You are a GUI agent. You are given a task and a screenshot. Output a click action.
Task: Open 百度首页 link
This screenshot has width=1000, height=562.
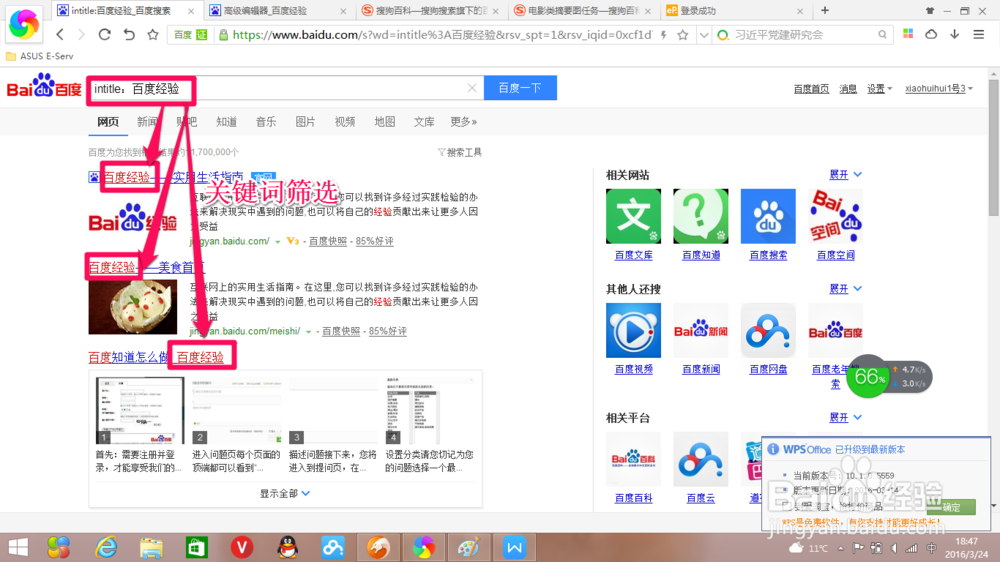click(811, 89)
